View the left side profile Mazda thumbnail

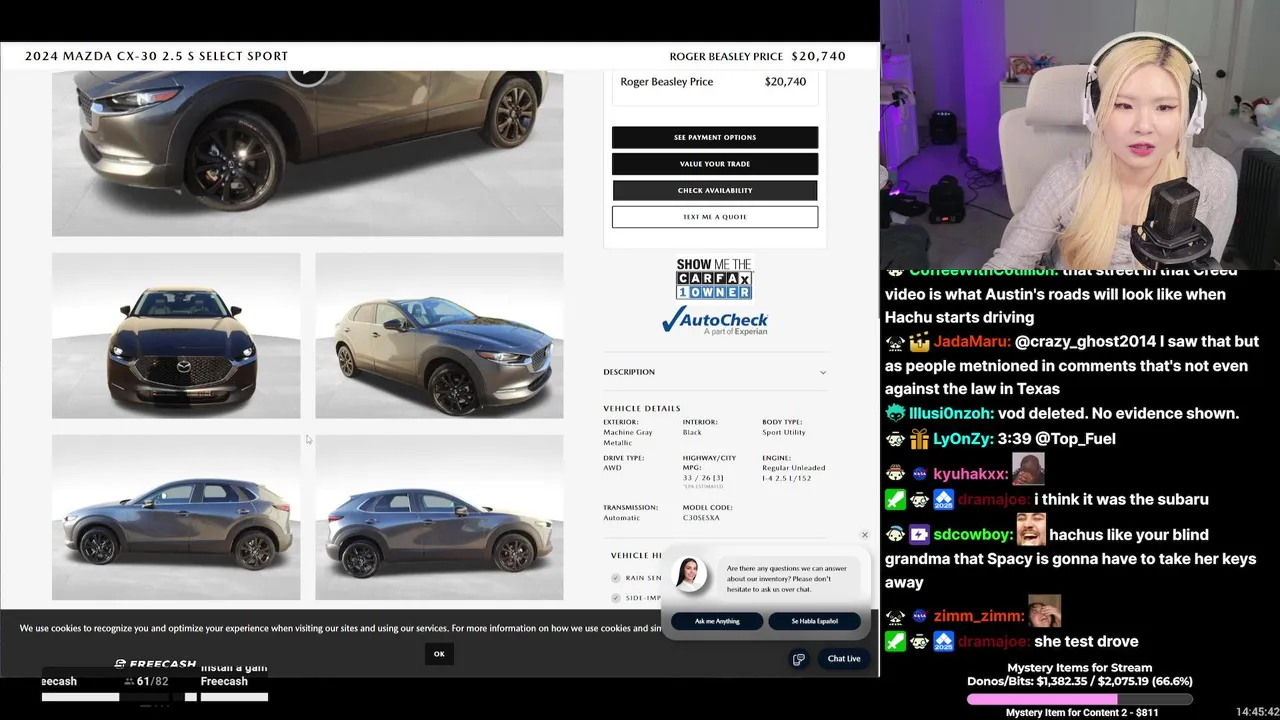176,517
